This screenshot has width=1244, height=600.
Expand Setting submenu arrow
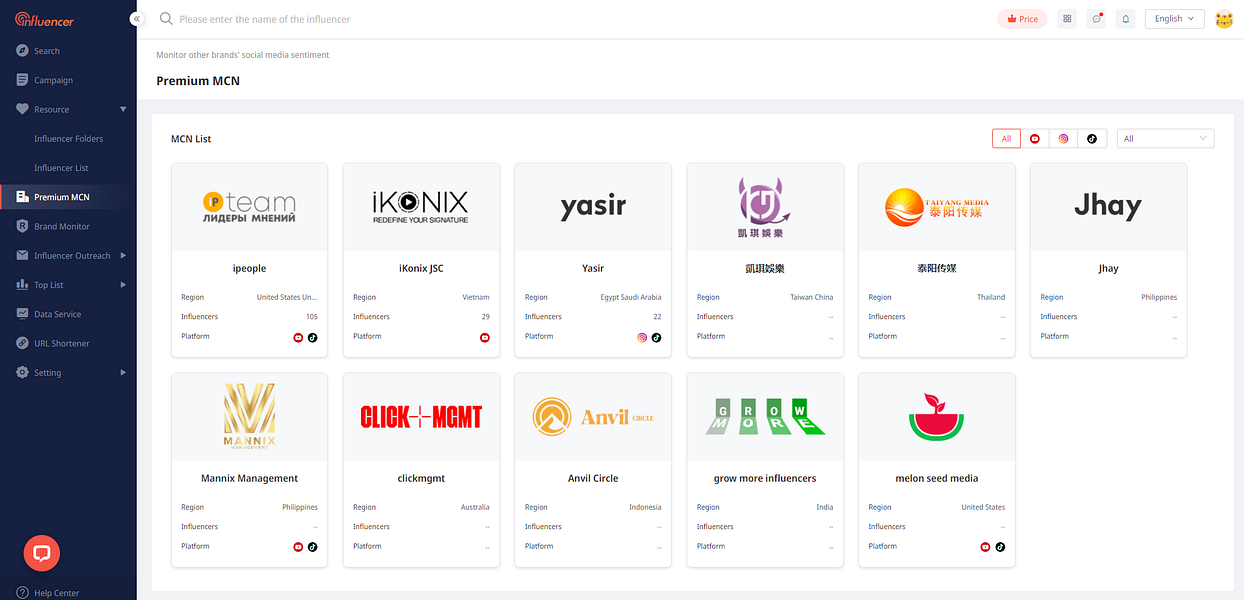[123, 372]
